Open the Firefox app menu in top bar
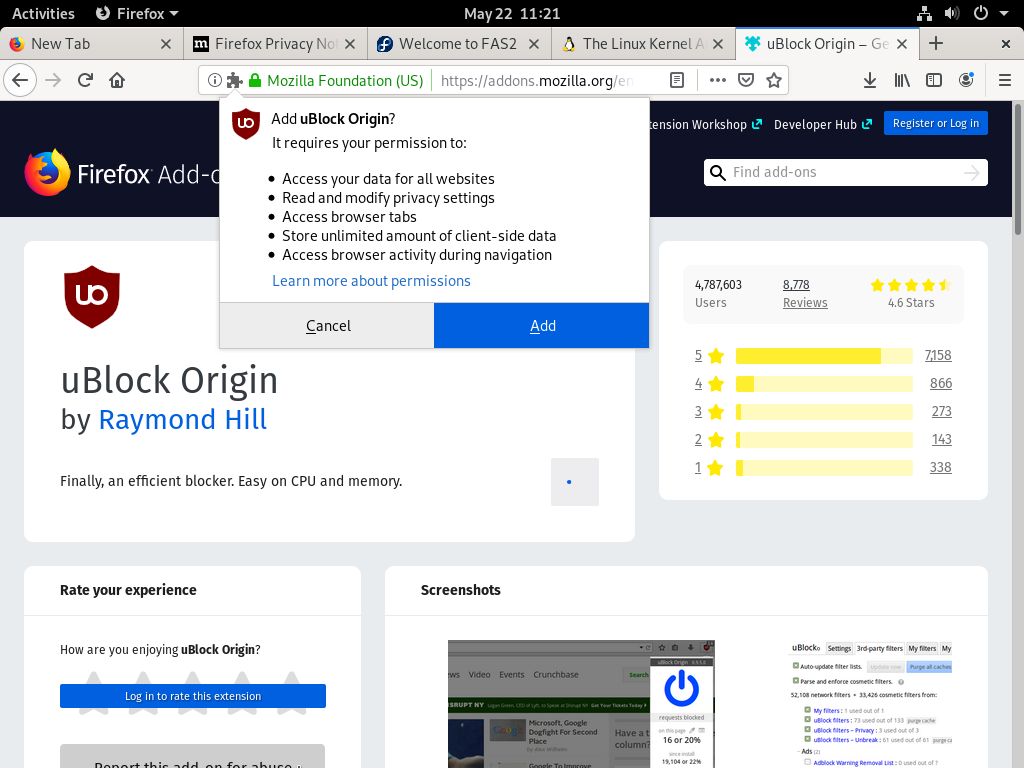 point(137,13)
